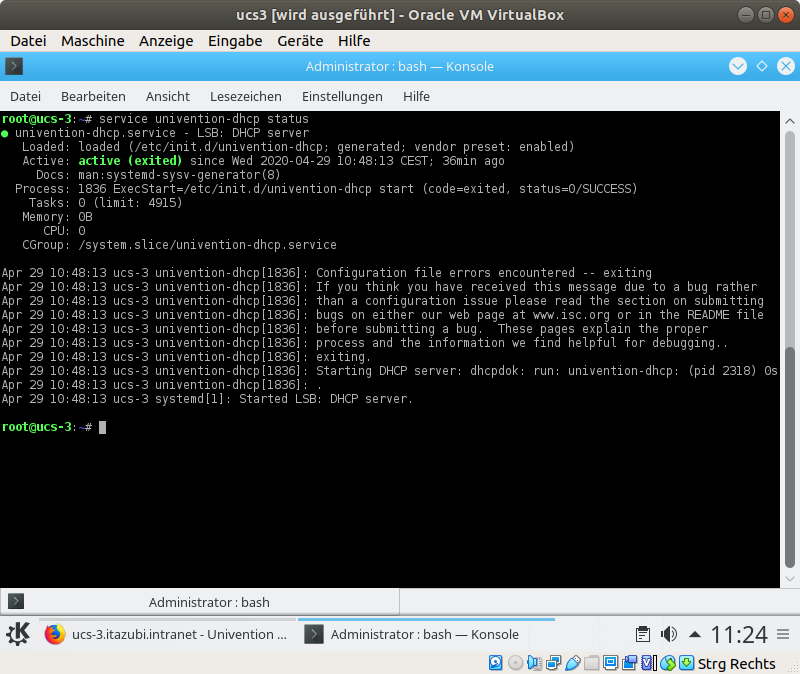Screen dimensions: 800x674
Task: Open clipboard tray icon in KDE panel
Action: 643,634
